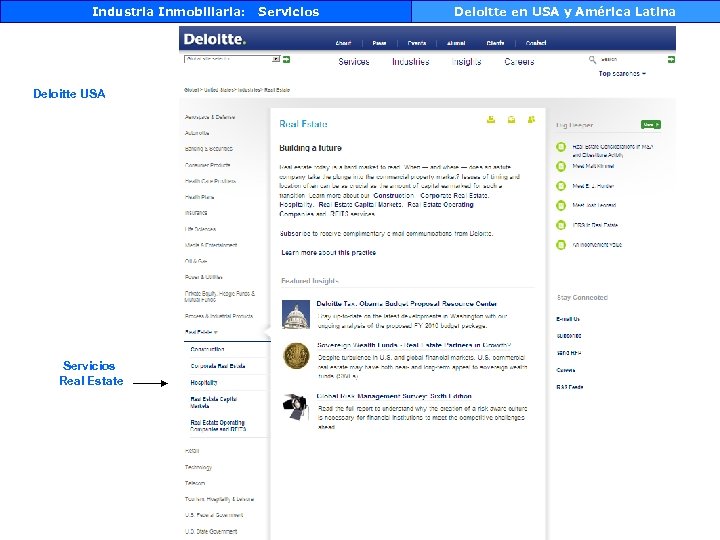Select Private Equity, Hedge Funds & Mutual Funds

(220, 296)
